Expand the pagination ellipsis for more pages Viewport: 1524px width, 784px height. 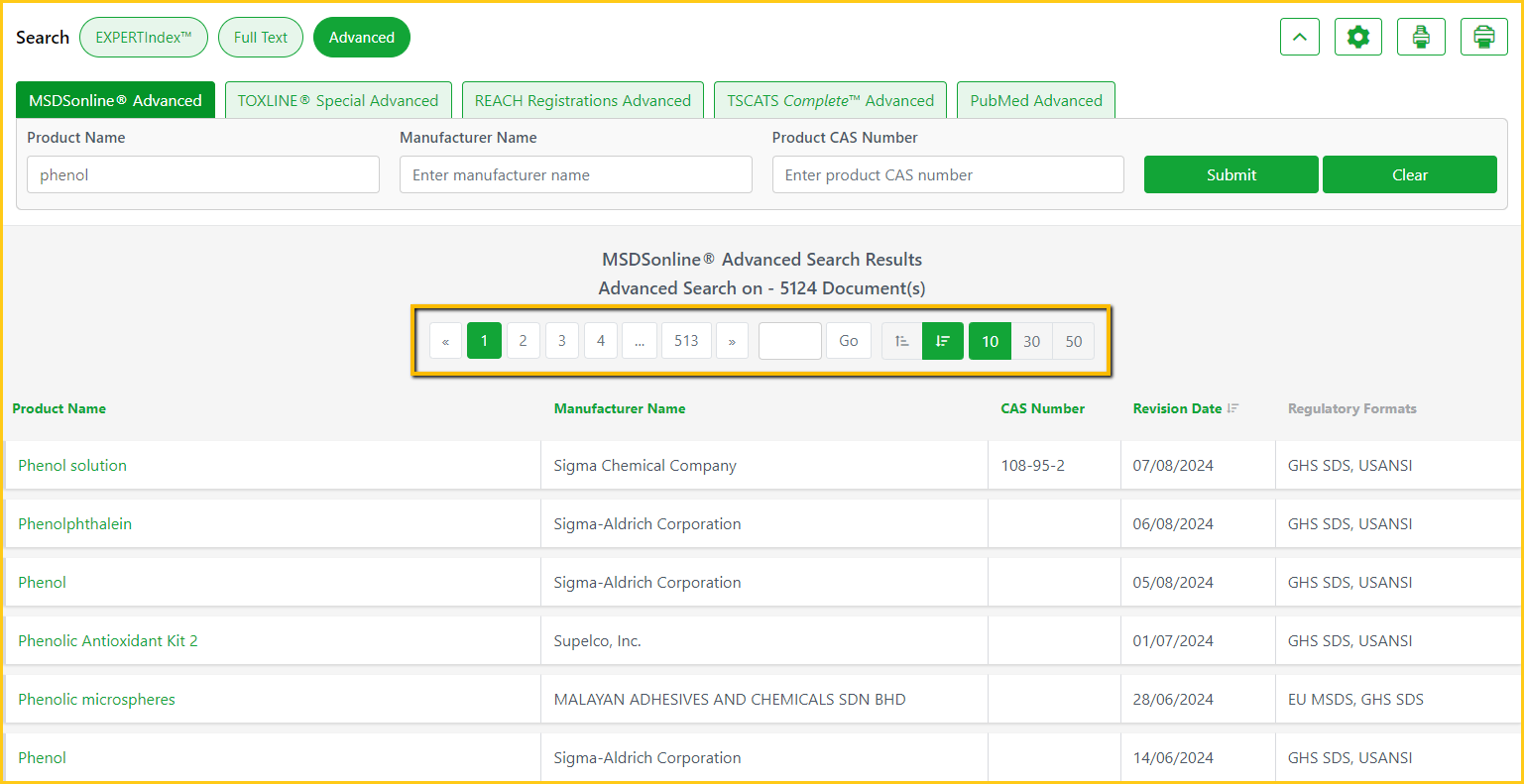pos(640,341)
